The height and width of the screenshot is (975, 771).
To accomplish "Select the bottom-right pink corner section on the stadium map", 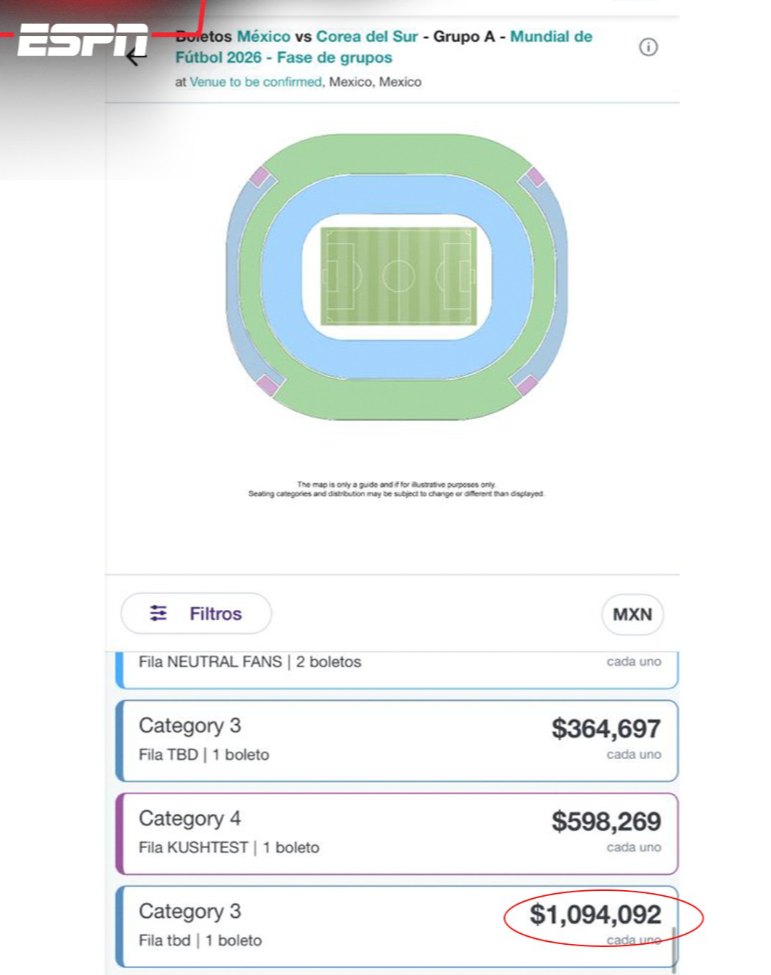I will tap(527, 384).
